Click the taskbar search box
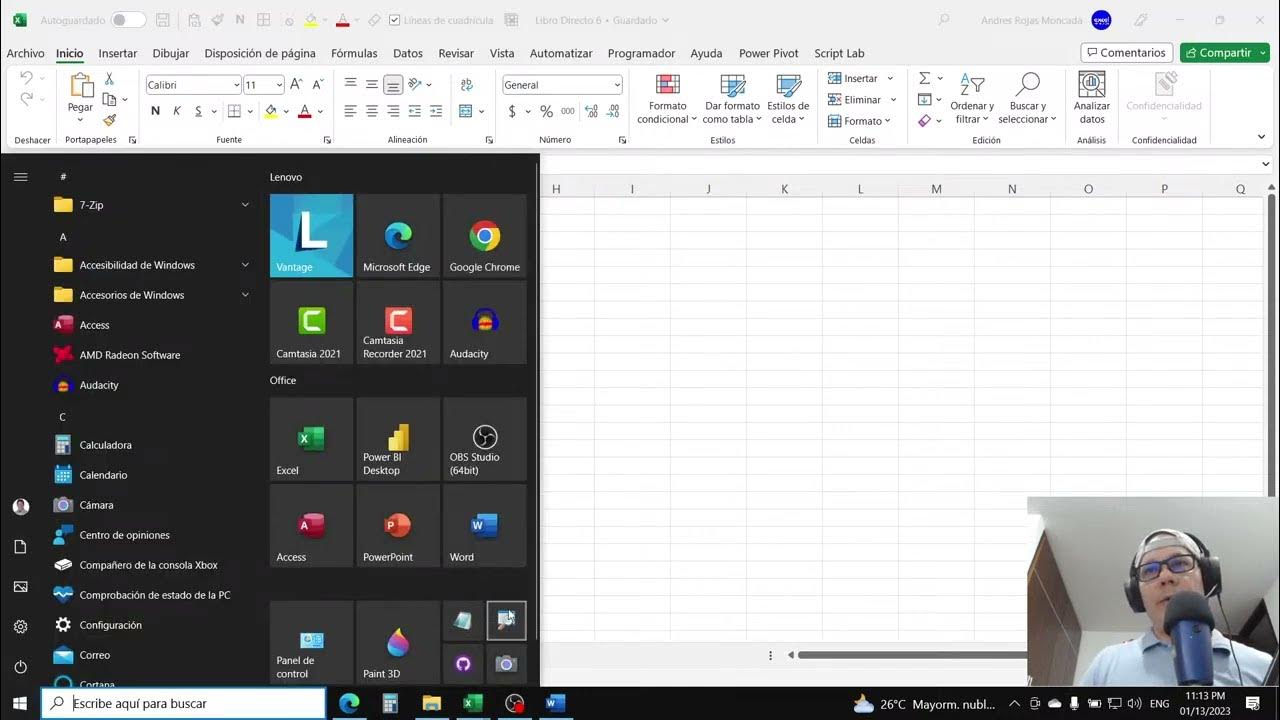 tap(183, 703)
